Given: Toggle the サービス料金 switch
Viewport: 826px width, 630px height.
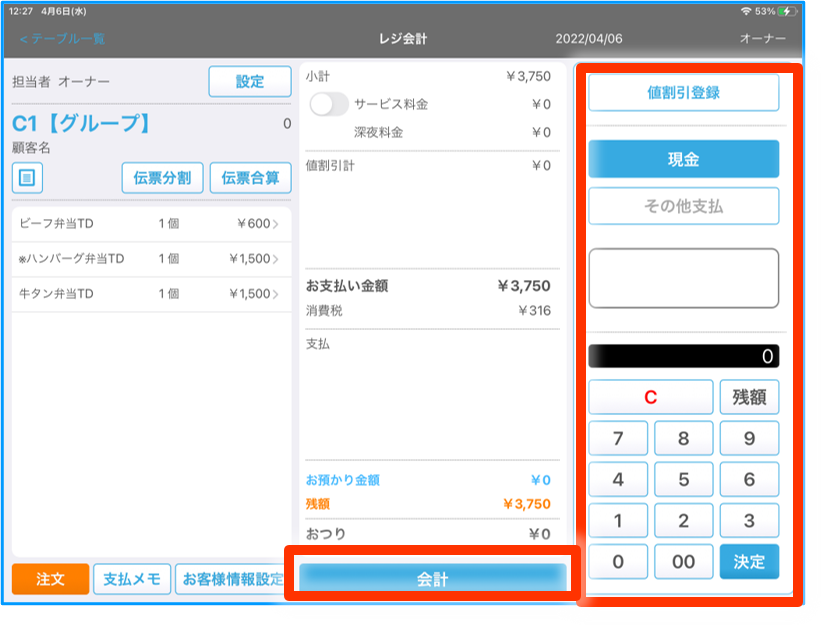Looking at the screenshot, I should [329, 104].
